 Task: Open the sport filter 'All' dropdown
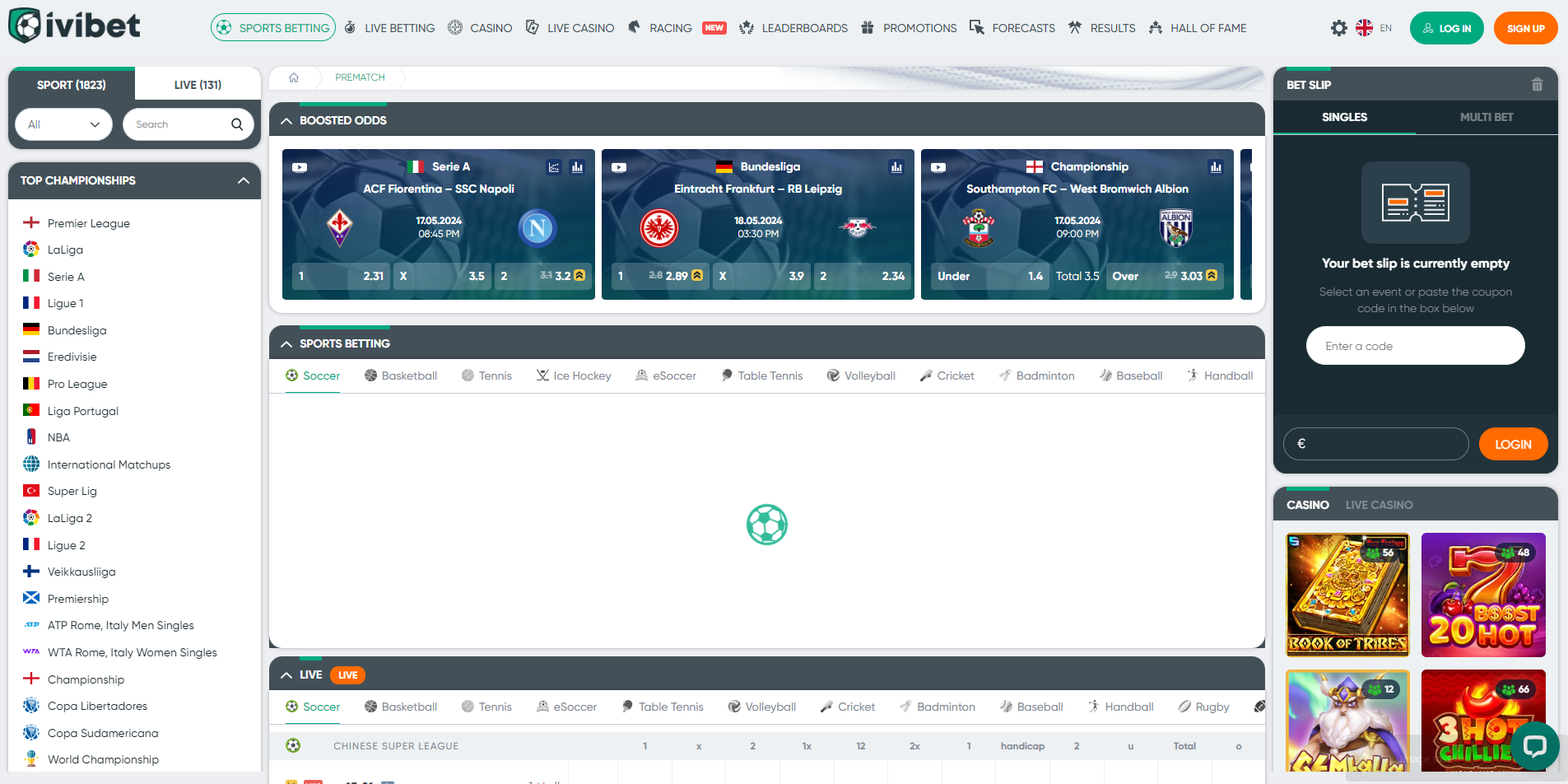click(x=63, y=124)
